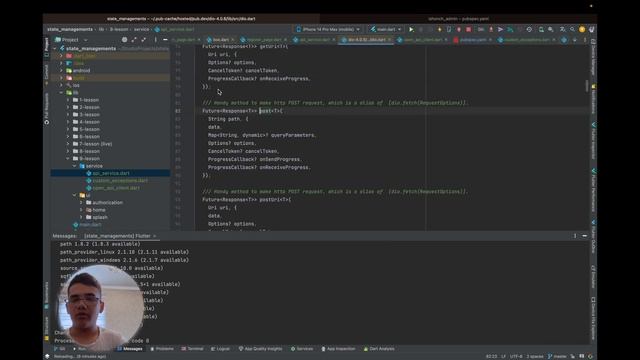Select api_service.dart in the project tree
The height and width of the screenshot is (360, 640).
(x=111, y=173)
